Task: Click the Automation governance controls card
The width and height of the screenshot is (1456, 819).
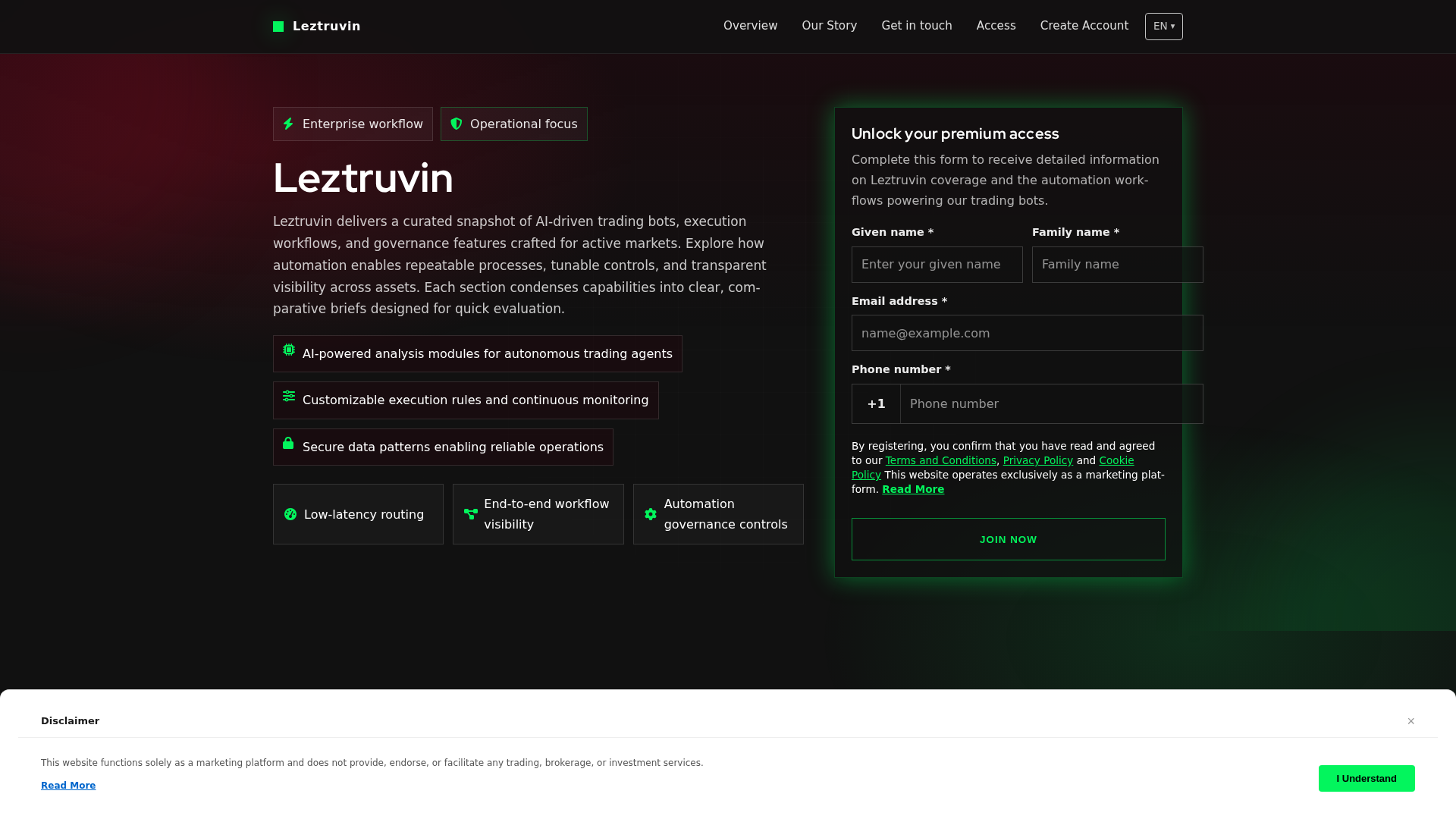Action: tap(718, 514)
